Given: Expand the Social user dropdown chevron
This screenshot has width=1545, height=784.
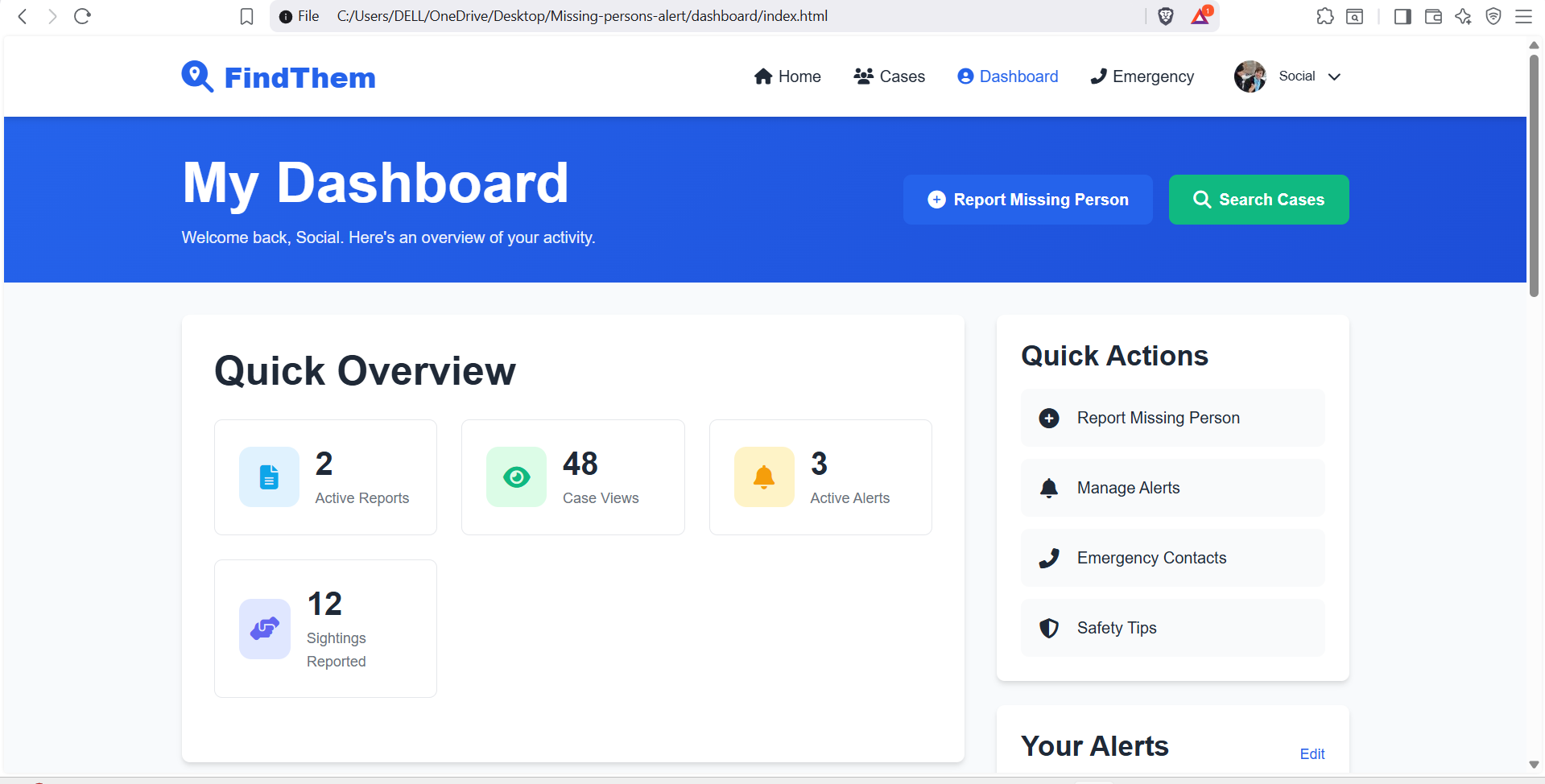Looking at the screenshot, I should point(1334,76).
